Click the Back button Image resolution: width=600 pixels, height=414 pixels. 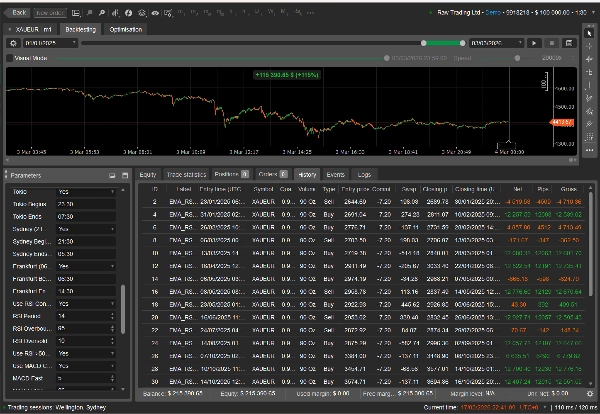tap(16, 13)
